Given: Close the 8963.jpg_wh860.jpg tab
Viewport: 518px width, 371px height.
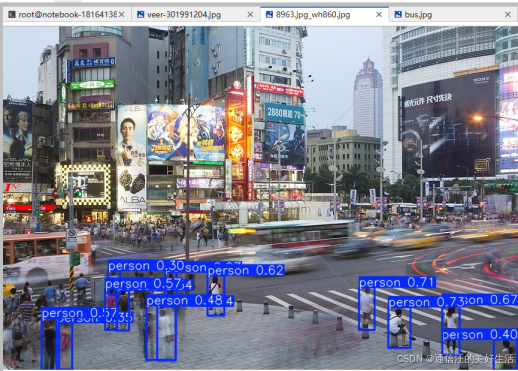Looking at the screenshot, I should pyautogui.click(x=379, y=15).
